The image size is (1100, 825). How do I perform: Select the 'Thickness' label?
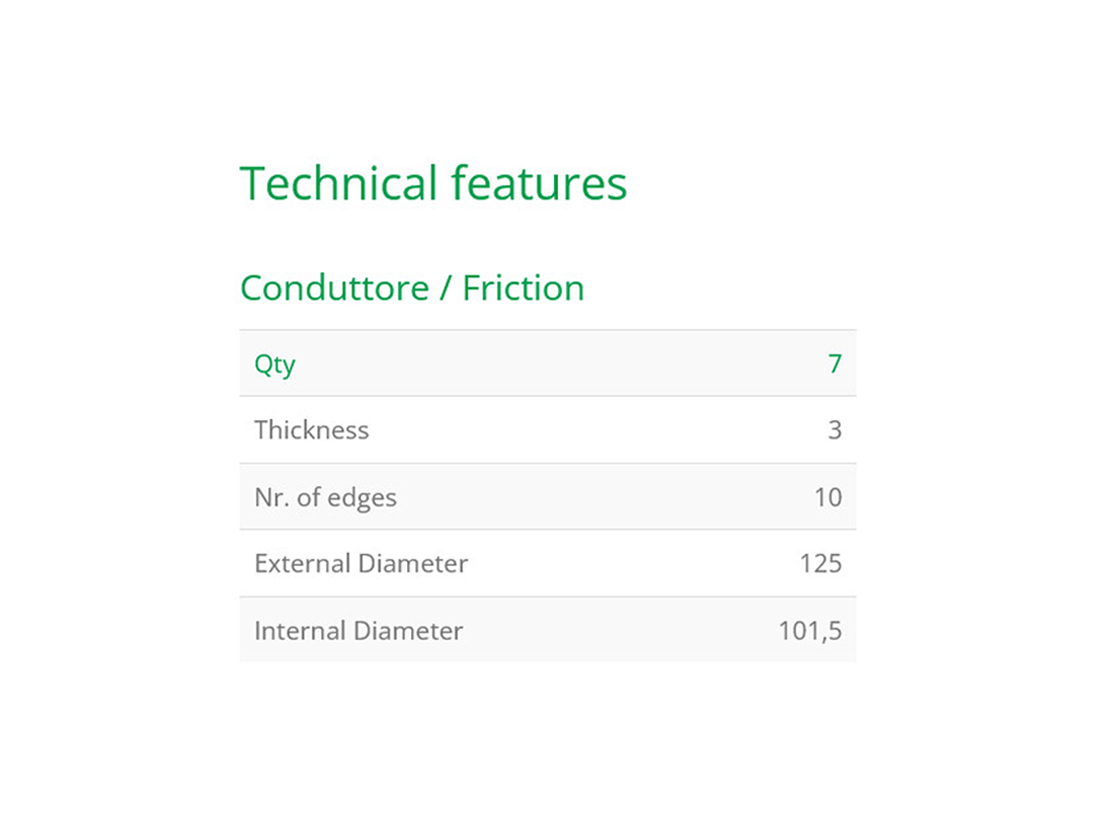pyautogui.click(x=311, y=430)
